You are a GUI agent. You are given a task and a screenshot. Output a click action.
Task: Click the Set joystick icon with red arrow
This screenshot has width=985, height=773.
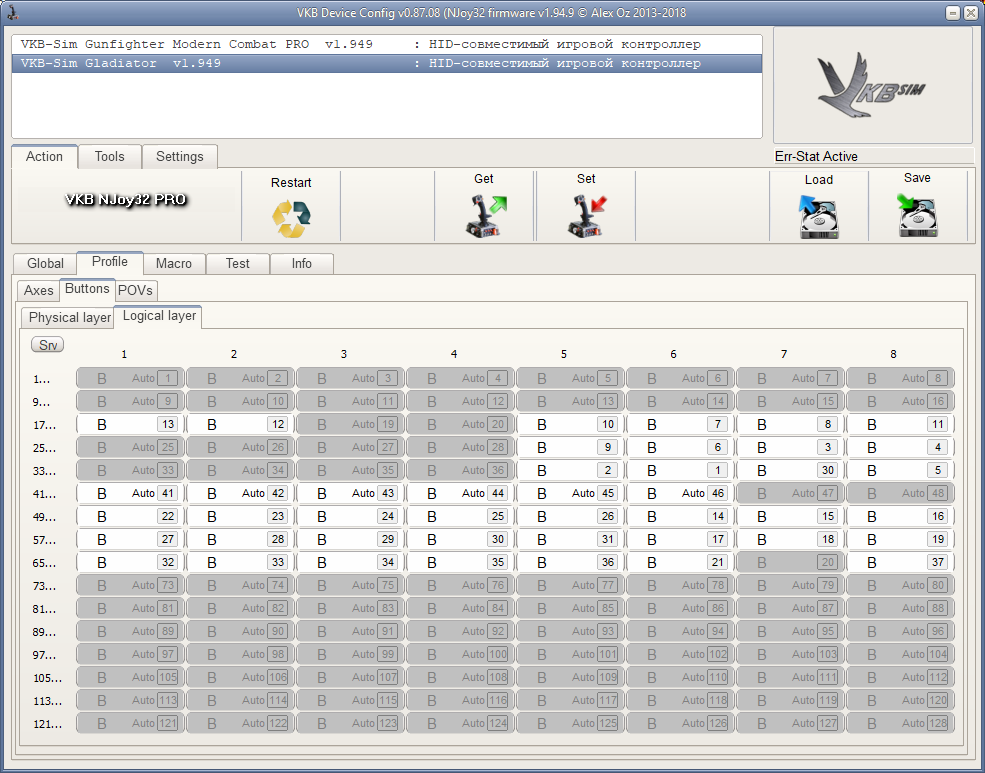(x=587, y=216)
